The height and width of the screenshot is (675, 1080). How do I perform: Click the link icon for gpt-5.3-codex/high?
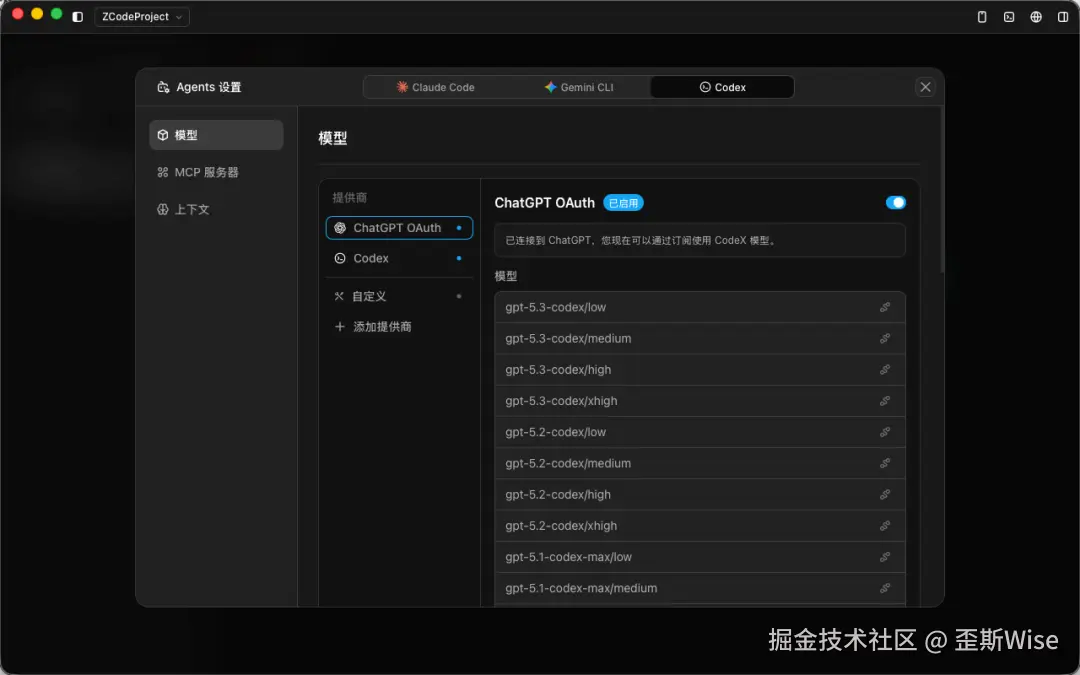click(884, 370)
